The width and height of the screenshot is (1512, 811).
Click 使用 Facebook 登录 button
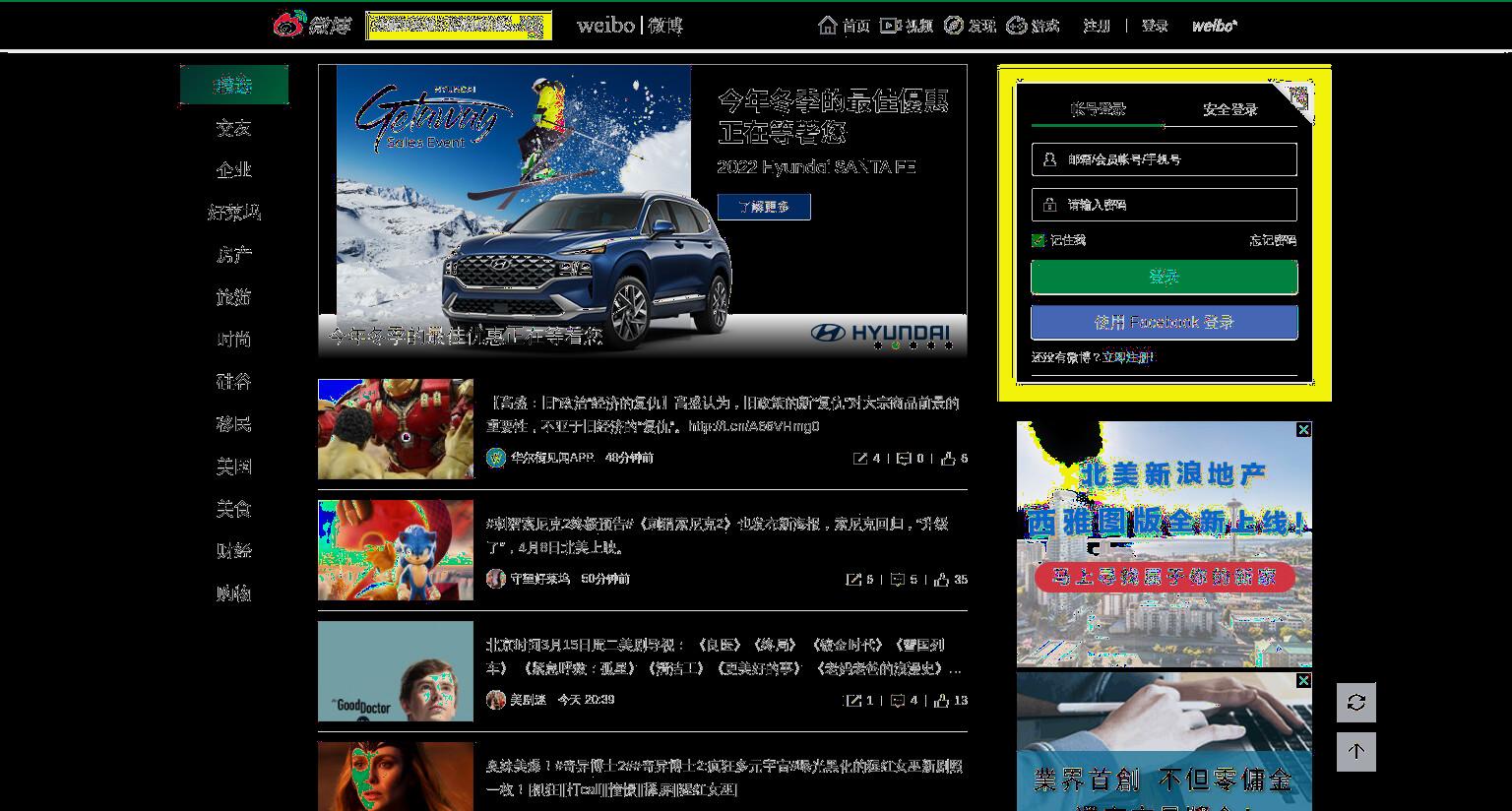(1165, 322)
